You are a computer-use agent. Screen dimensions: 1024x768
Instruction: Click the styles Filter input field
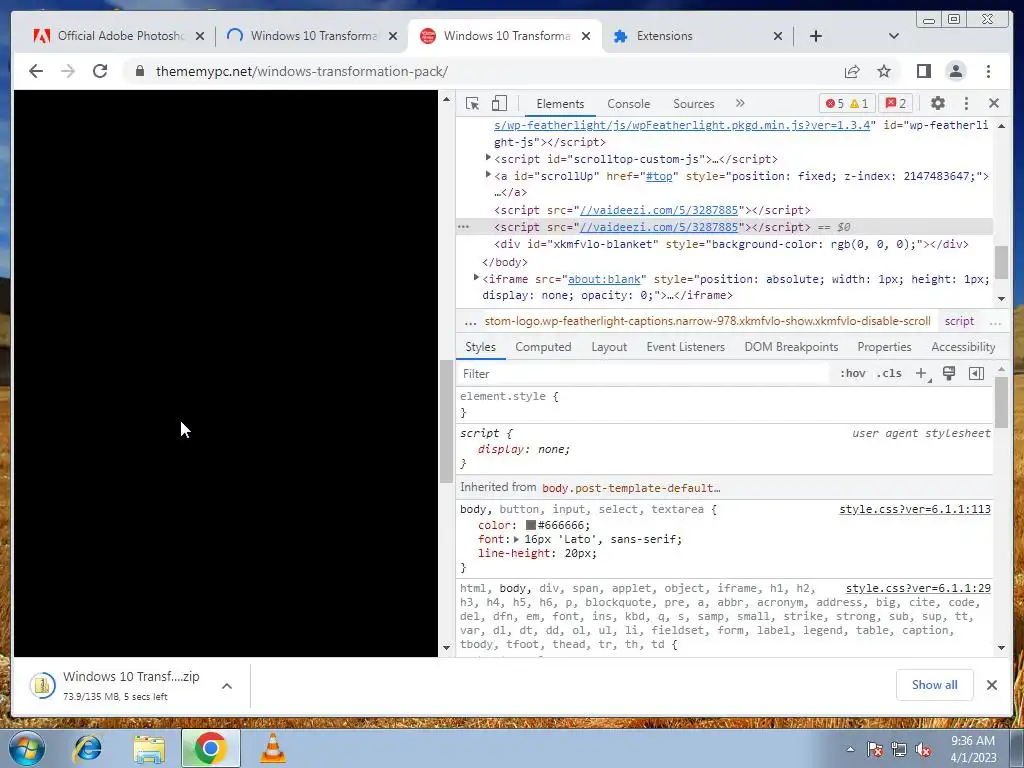(x=643, y=374)
